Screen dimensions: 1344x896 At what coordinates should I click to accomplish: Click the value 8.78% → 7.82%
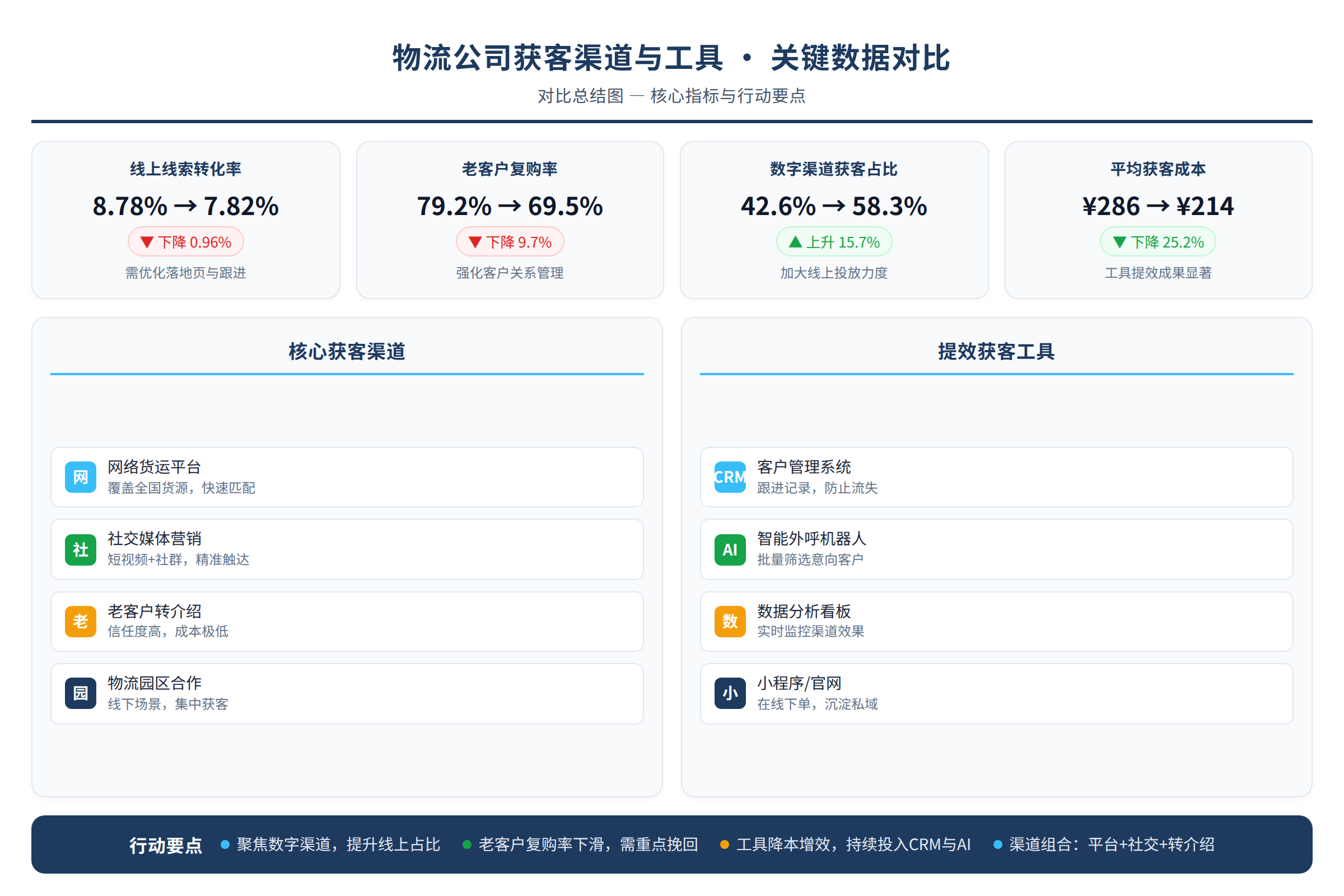(x=186, y=206)
